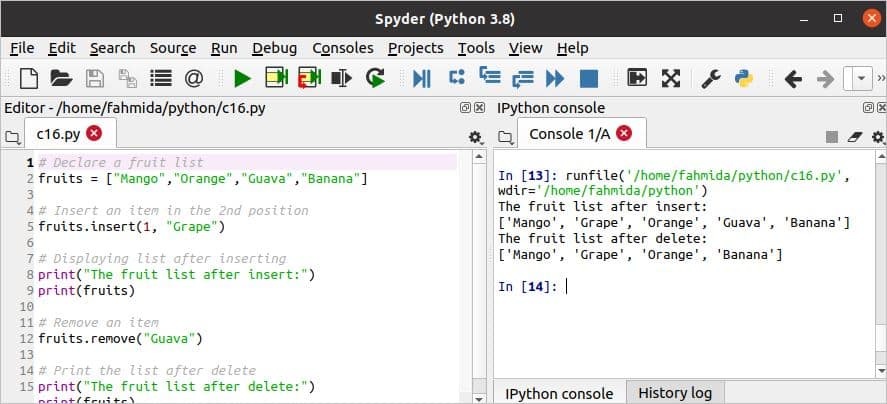This screenshot has height=404, width=887.
Task: Open the Source menu
Action: coord(173,49)
